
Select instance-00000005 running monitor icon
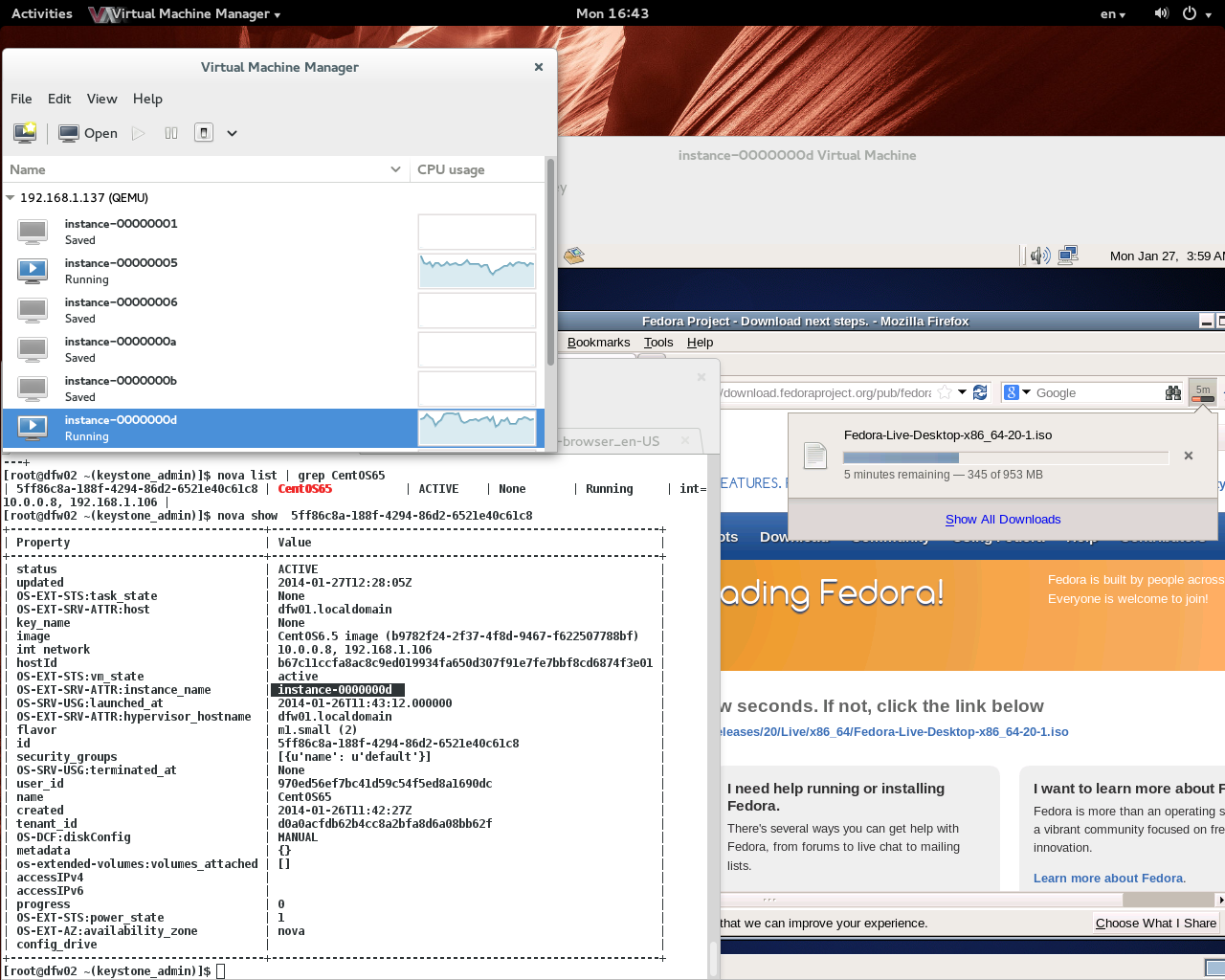(33, 270)
